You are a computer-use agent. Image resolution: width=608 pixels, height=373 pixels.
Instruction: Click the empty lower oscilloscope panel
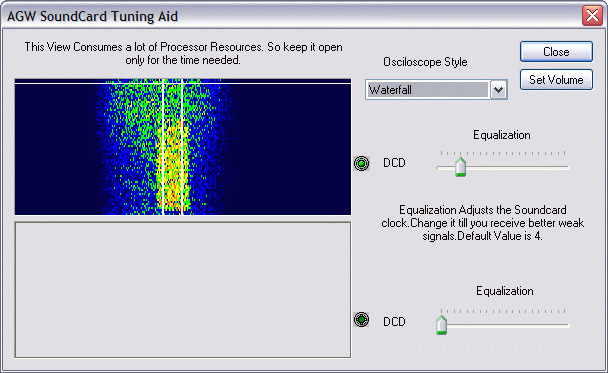point(183,290)
